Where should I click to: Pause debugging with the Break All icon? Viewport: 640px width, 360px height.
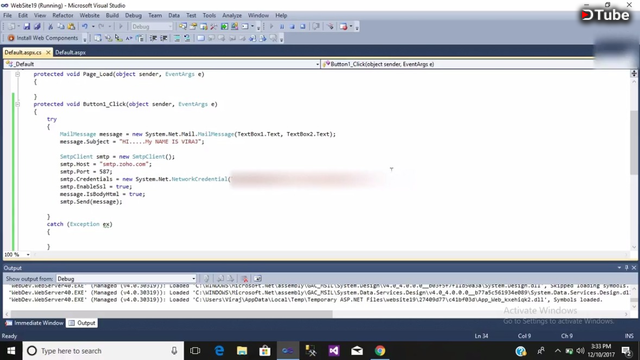[x=282, y=27]
